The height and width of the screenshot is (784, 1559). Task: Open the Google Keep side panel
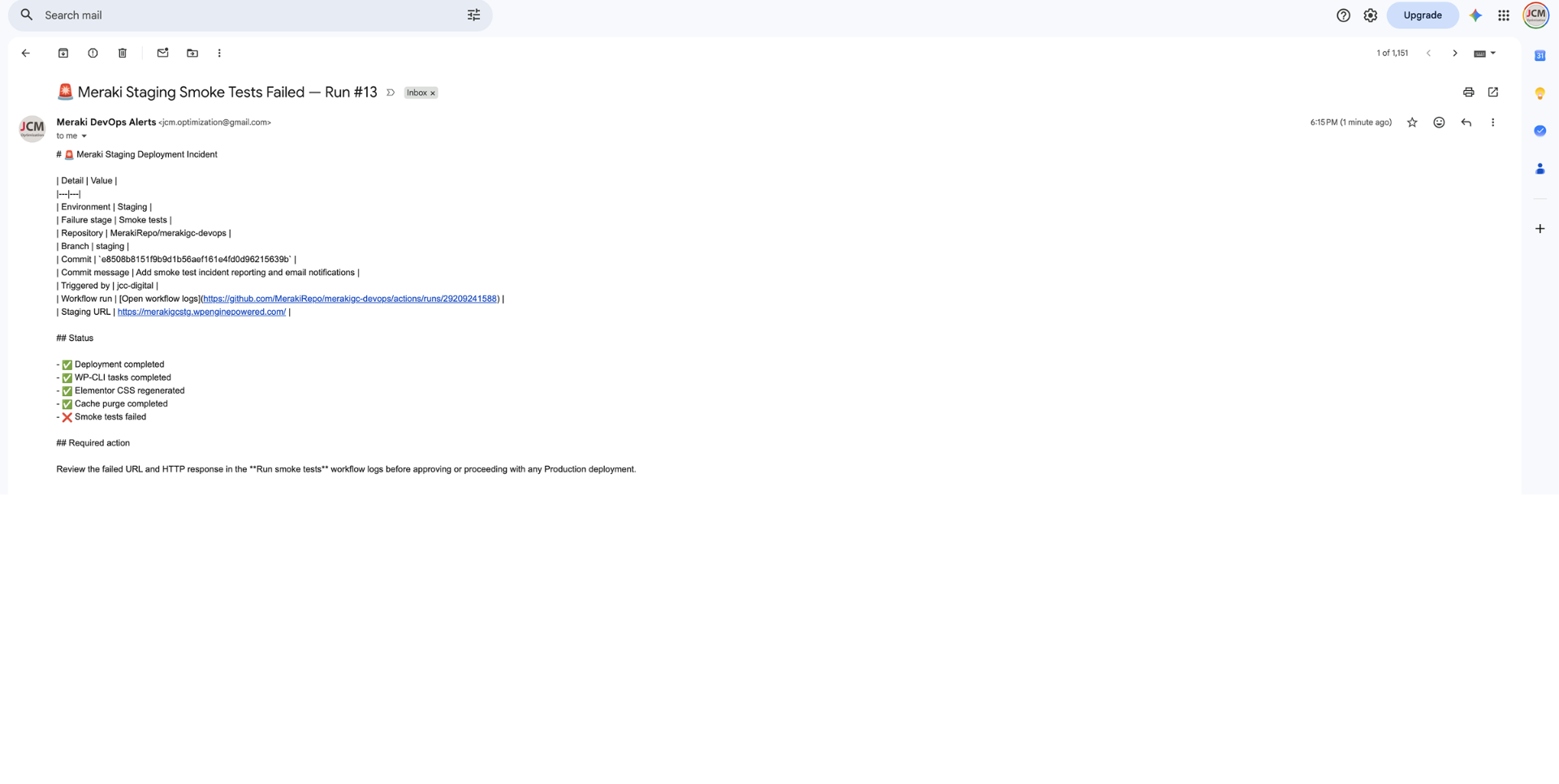pos(1540,93)
